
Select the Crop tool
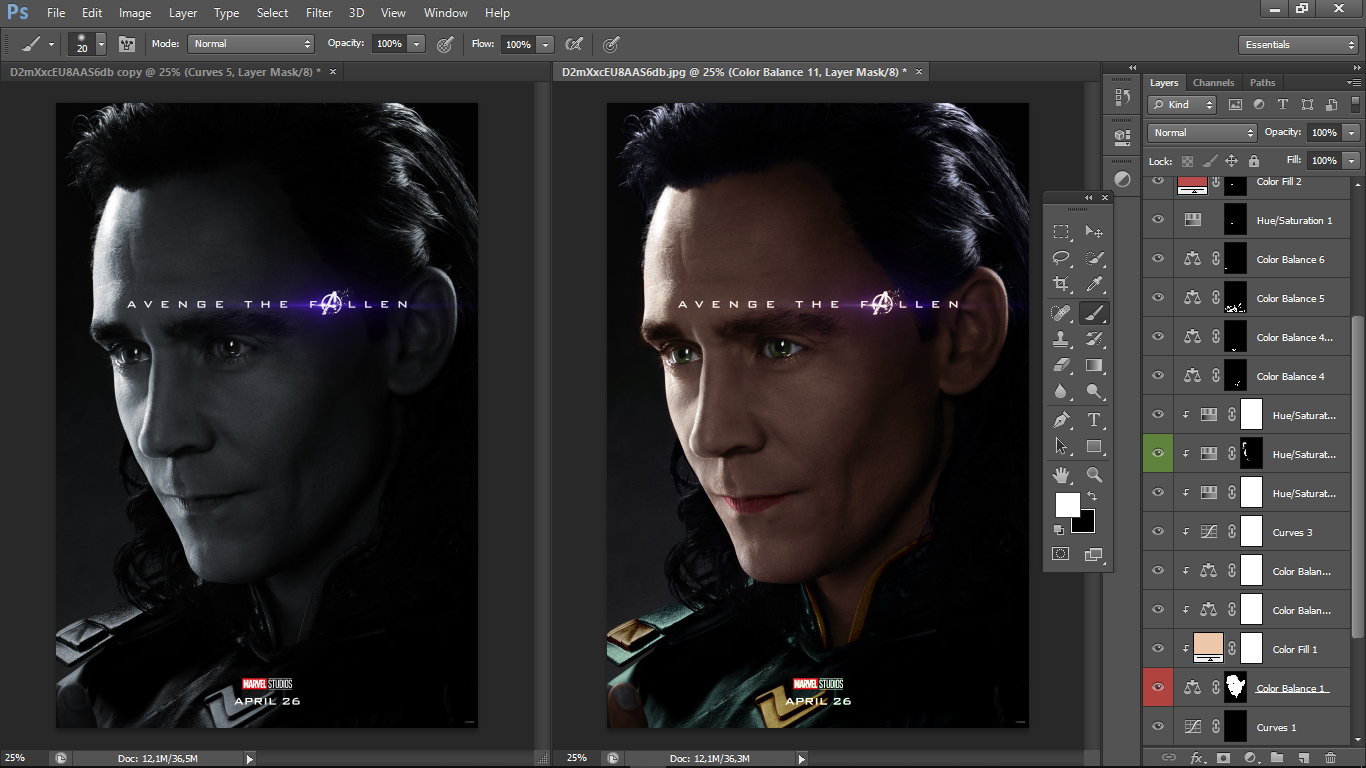(x=1061, y=285)
